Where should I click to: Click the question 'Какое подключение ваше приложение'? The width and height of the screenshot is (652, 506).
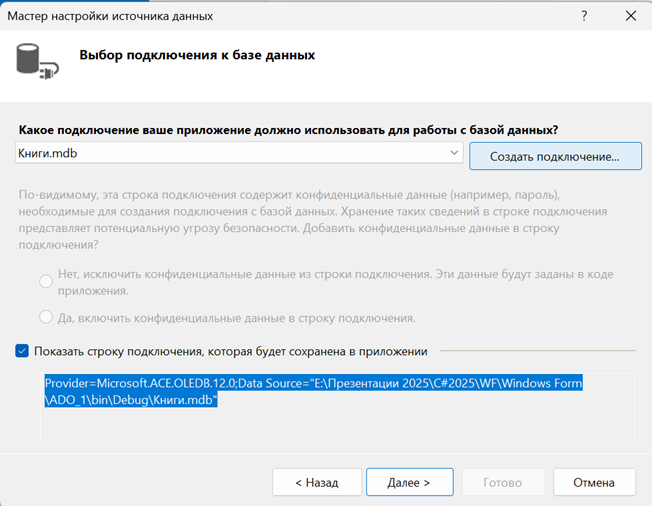(287, 130)
